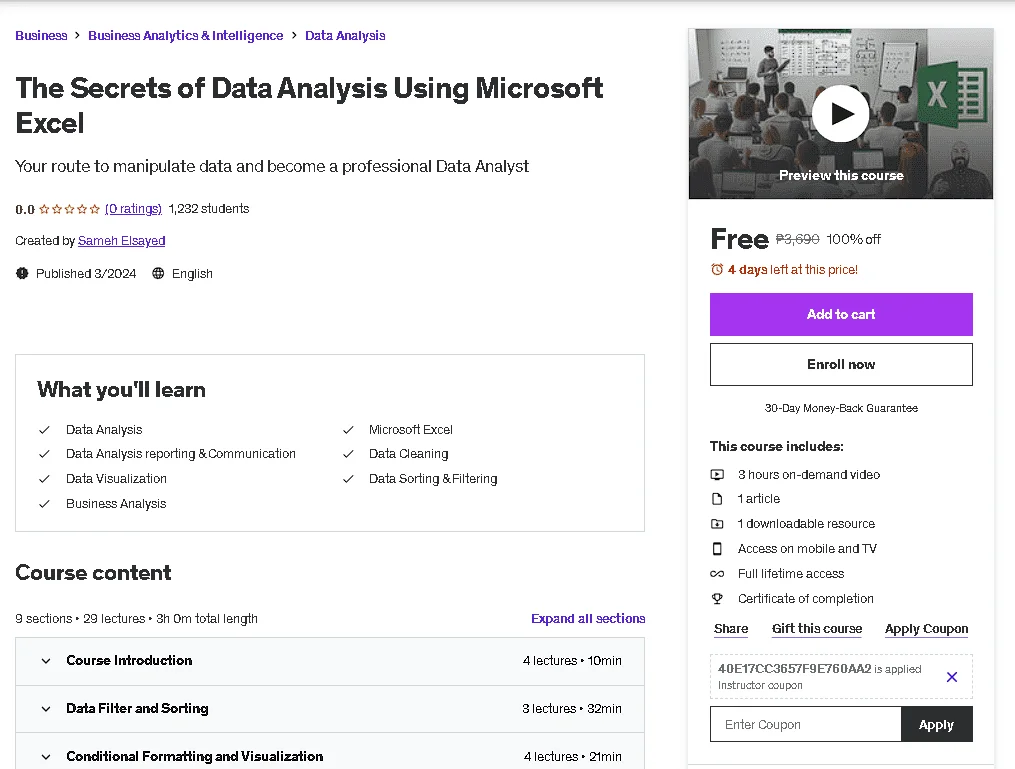Click the checkmark beside Data Sorting & Filtering
The image size is (1015, 769).
(x=348, y=479)
